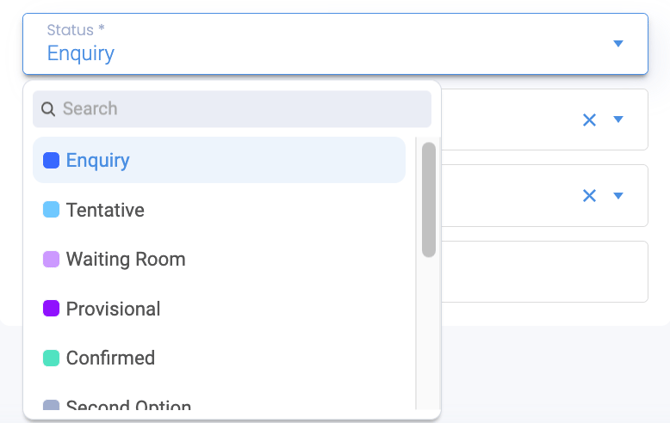Clear the second field with its X icon

[589, 196]
